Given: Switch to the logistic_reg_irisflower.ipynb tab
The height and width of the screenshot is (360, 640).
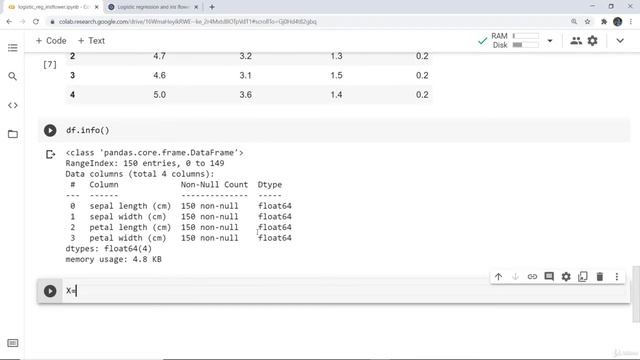Looking at the screenshot, I should [x=53, y=7].
